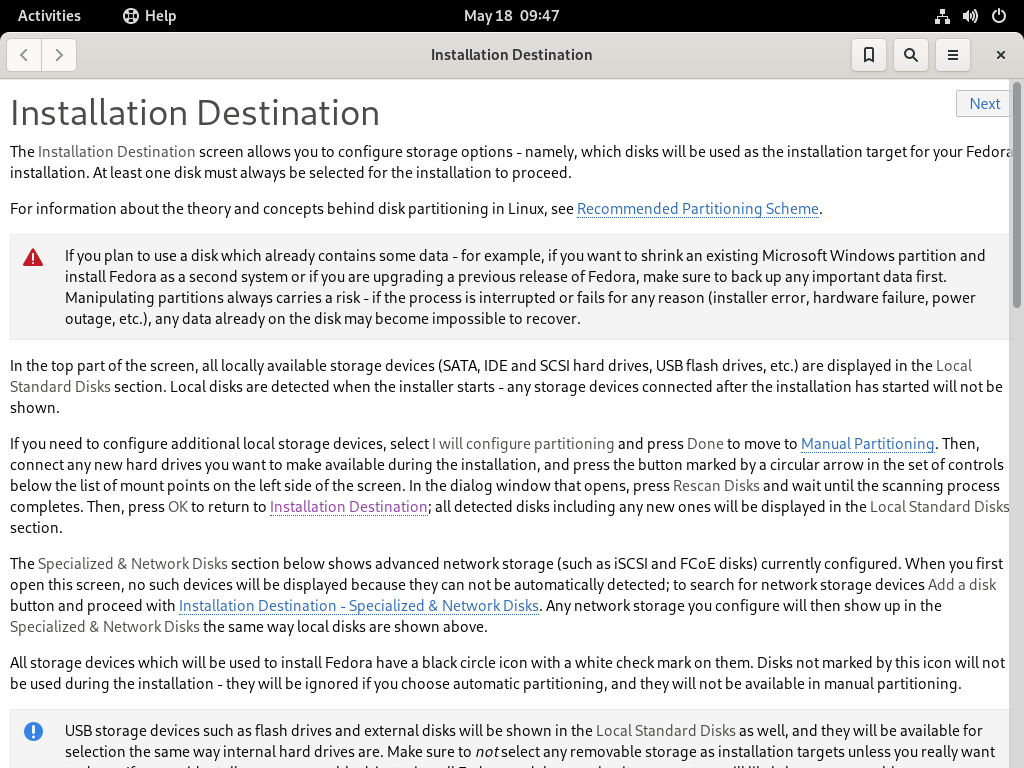Open the power menu icon in the top bar
The height and width of the screenshot is (768, 1024).
click(999, 16)
